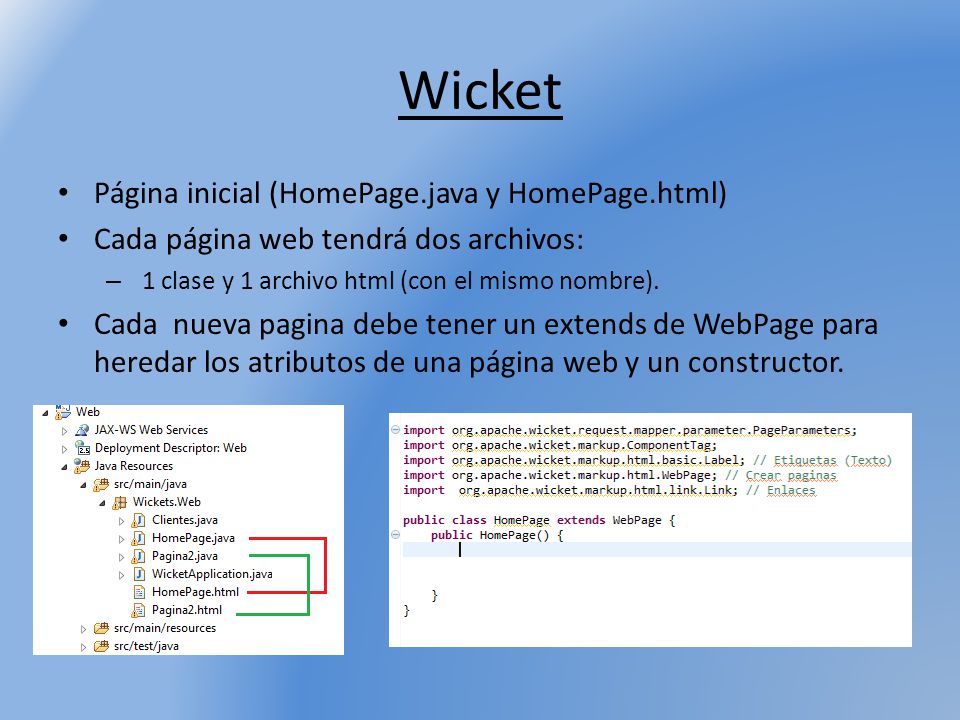960x720 pixels.
Task: Expand the src/main/resources folder
Action: [83, 629]
